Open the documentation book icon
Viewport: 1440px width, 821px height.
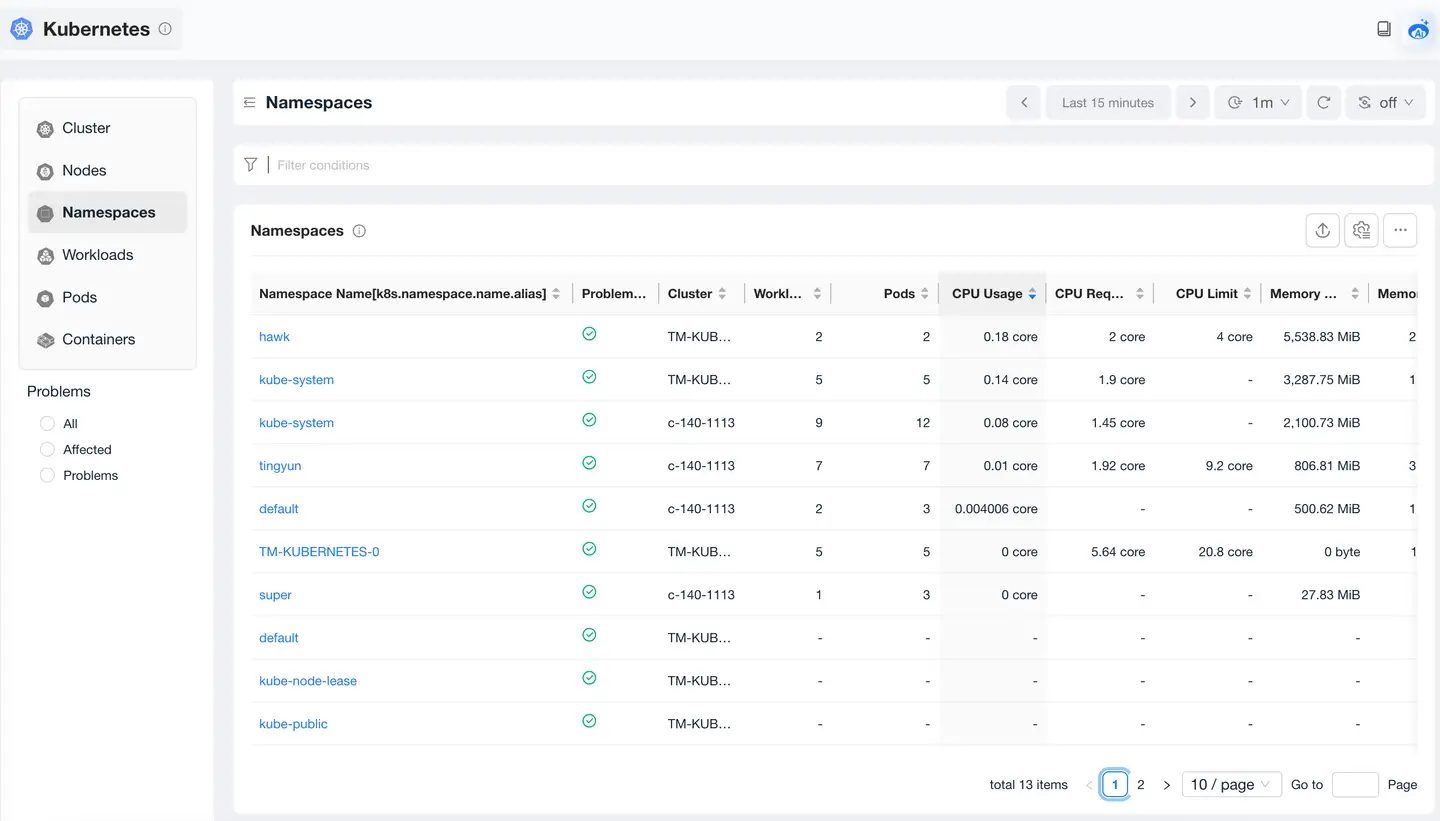coord(1384,30)
